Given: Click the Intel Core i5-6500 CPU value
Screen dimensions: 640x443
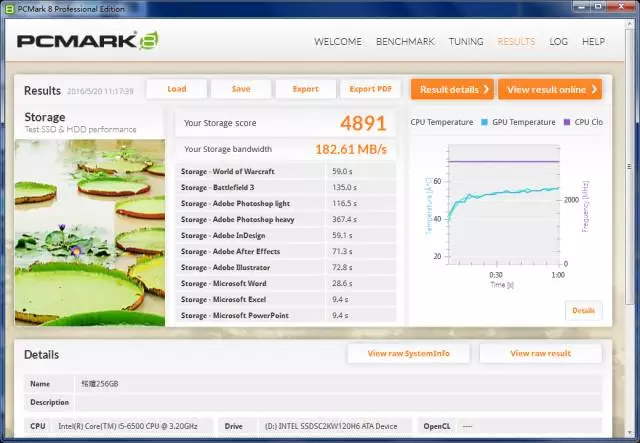Looking at the screenshot, I should tap(128, 426).
